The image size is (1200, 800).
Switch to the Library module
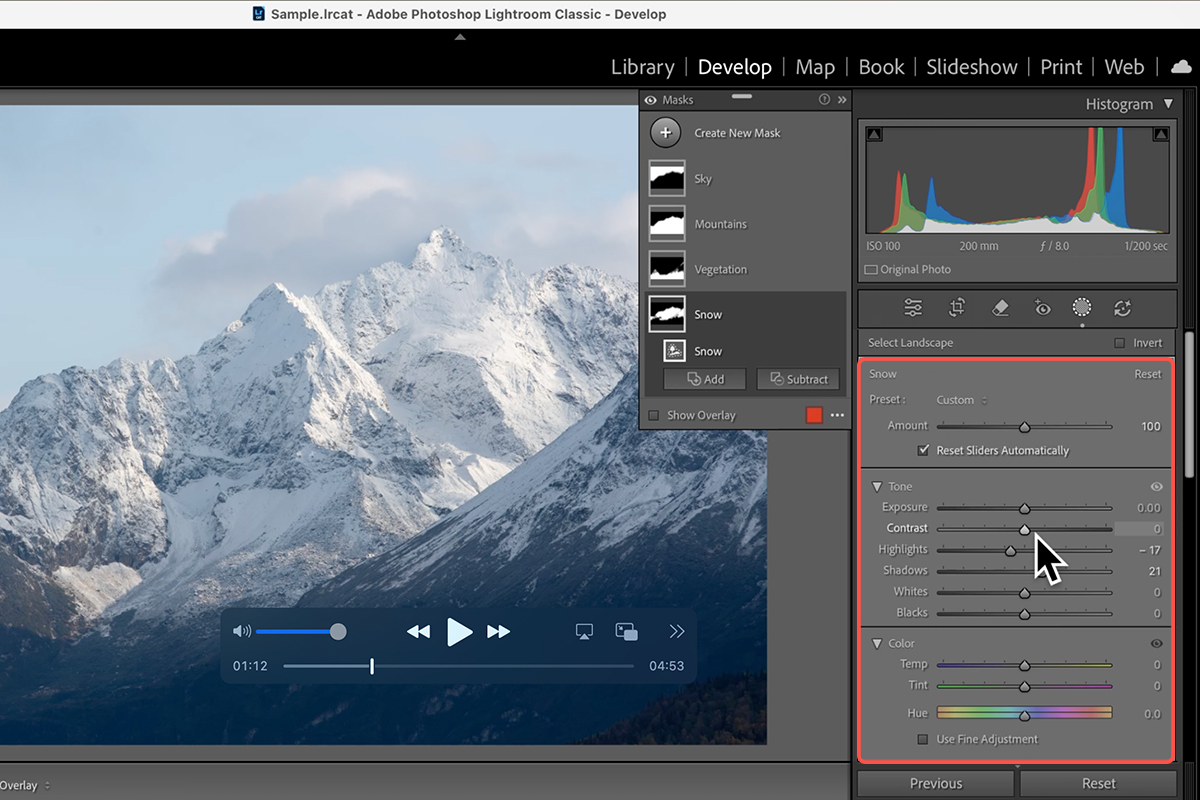tap(642, 67)
